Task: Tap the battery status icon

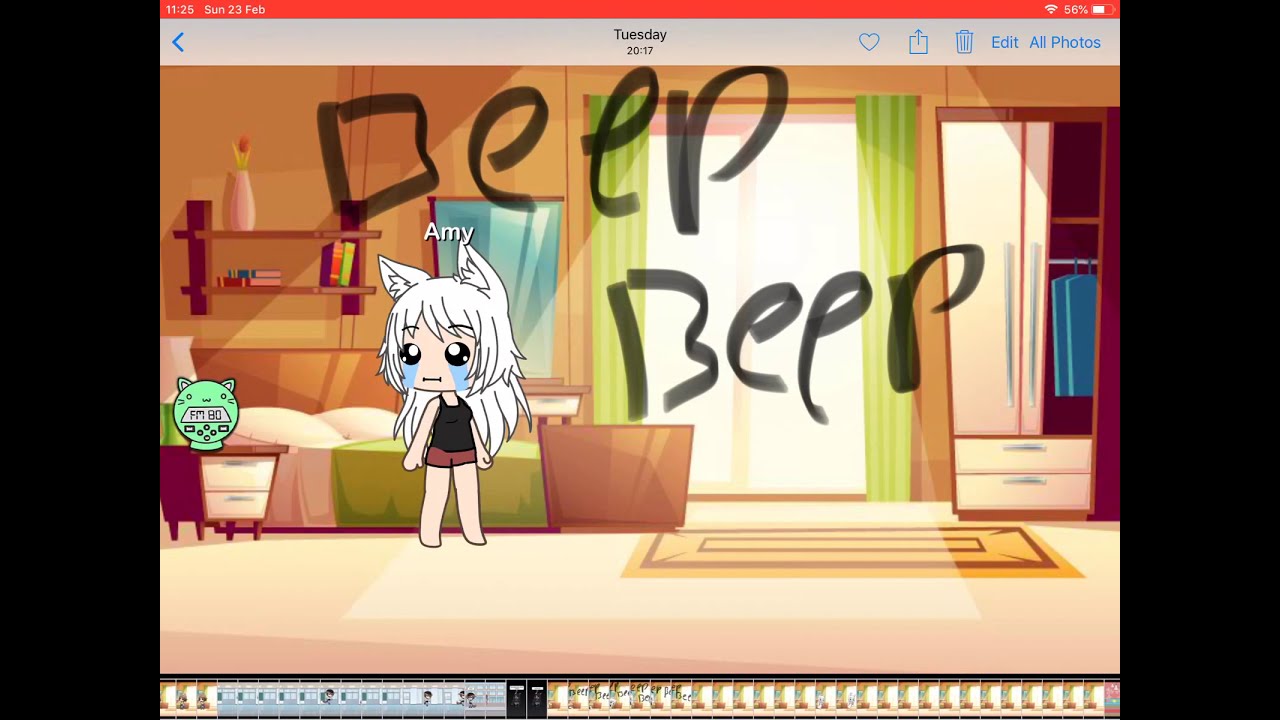Action: [1101, 9]
